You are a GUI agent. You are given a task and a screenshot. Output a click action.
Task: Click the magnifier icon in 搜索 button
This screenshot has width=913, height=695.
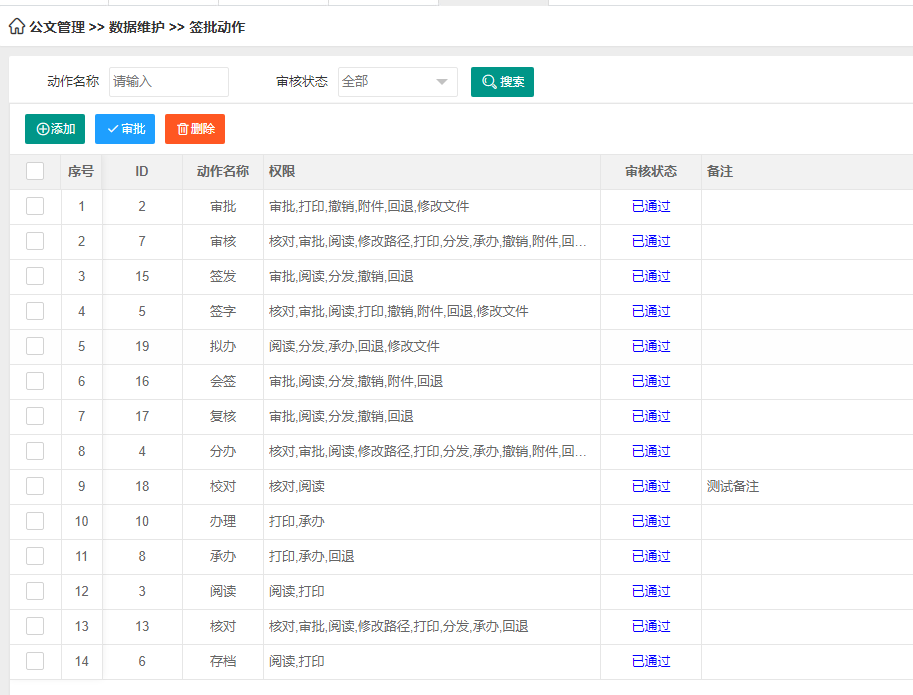[489, 82]
